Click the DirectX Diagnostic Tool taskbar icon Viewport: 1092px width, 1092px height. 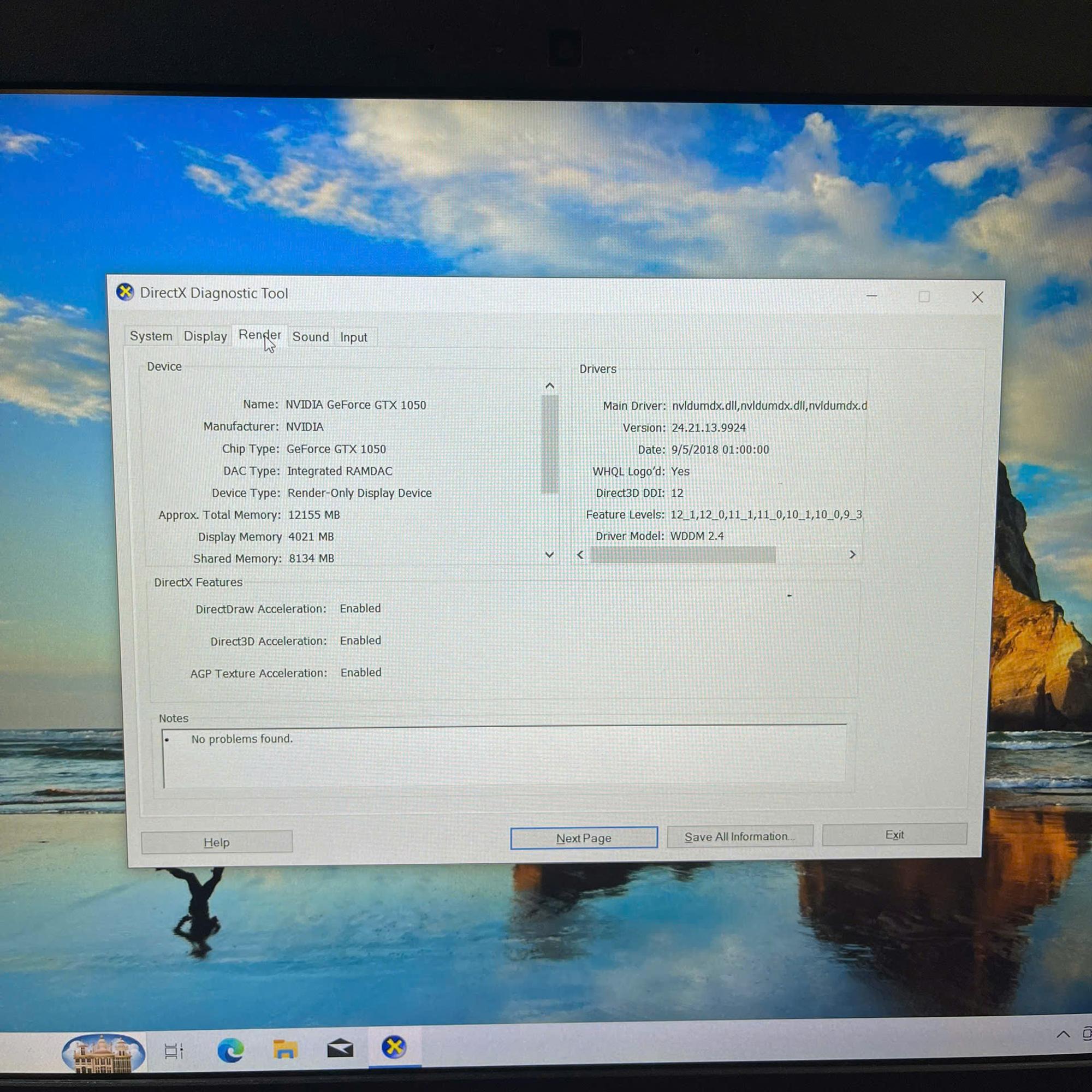point(394,1047)
